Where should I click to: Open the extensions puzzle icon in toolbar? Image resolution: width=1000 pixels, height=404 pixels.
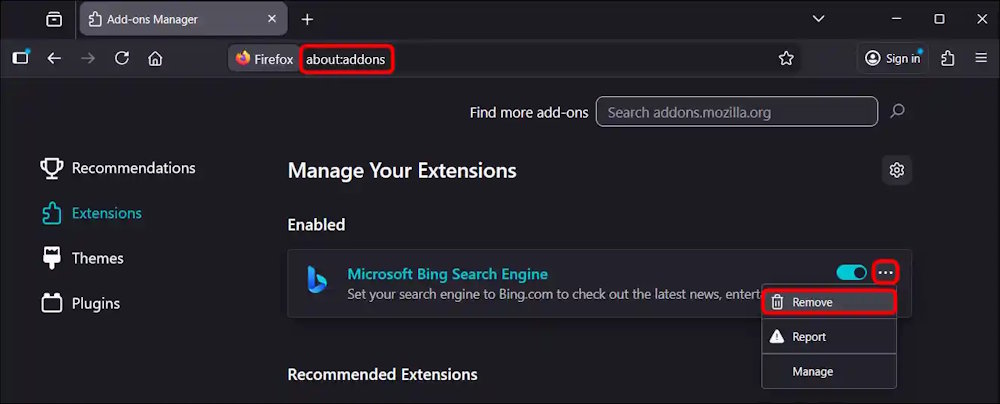[x=949, y=58]
